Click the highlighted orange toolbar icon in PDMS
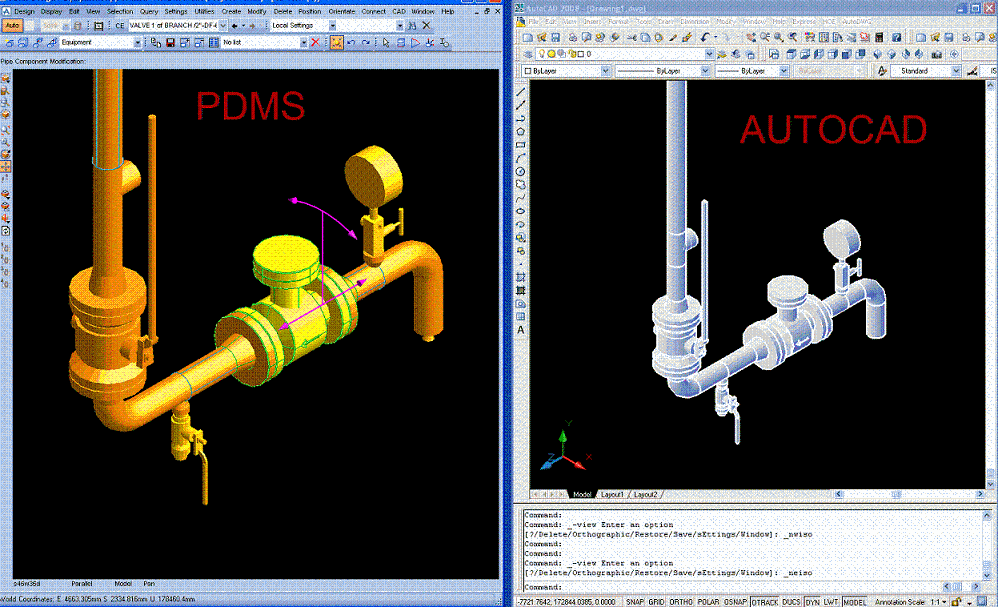 [x=337, y=43]
